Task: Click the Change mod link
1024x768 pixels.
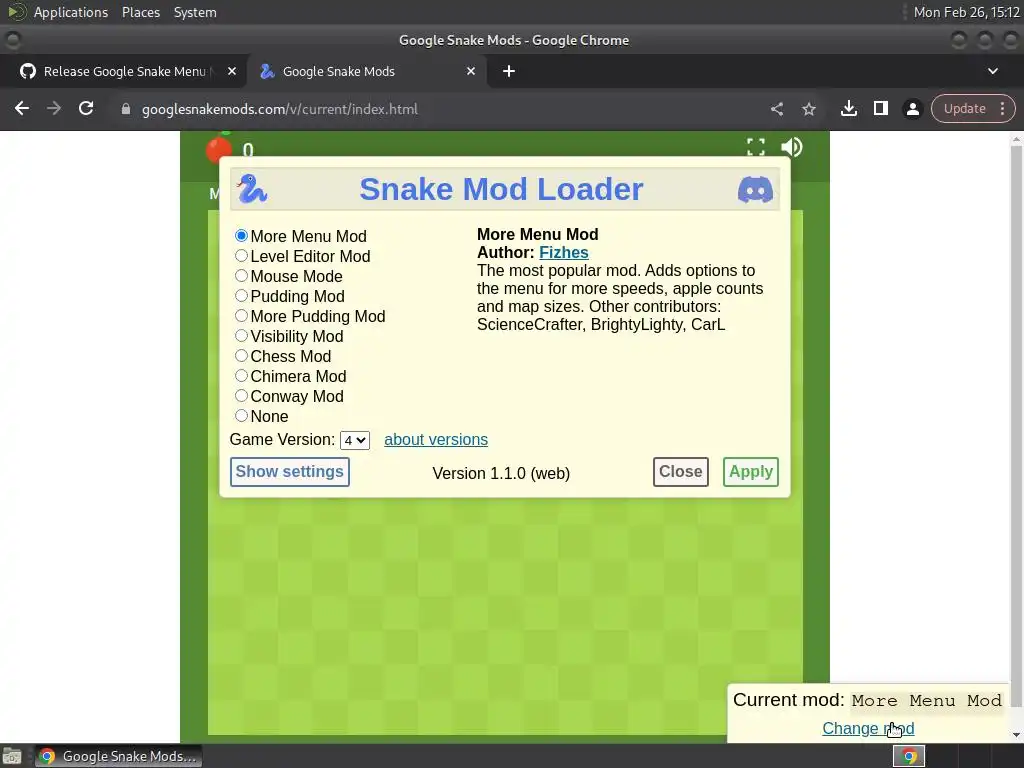Action: [x=868, y=728]
